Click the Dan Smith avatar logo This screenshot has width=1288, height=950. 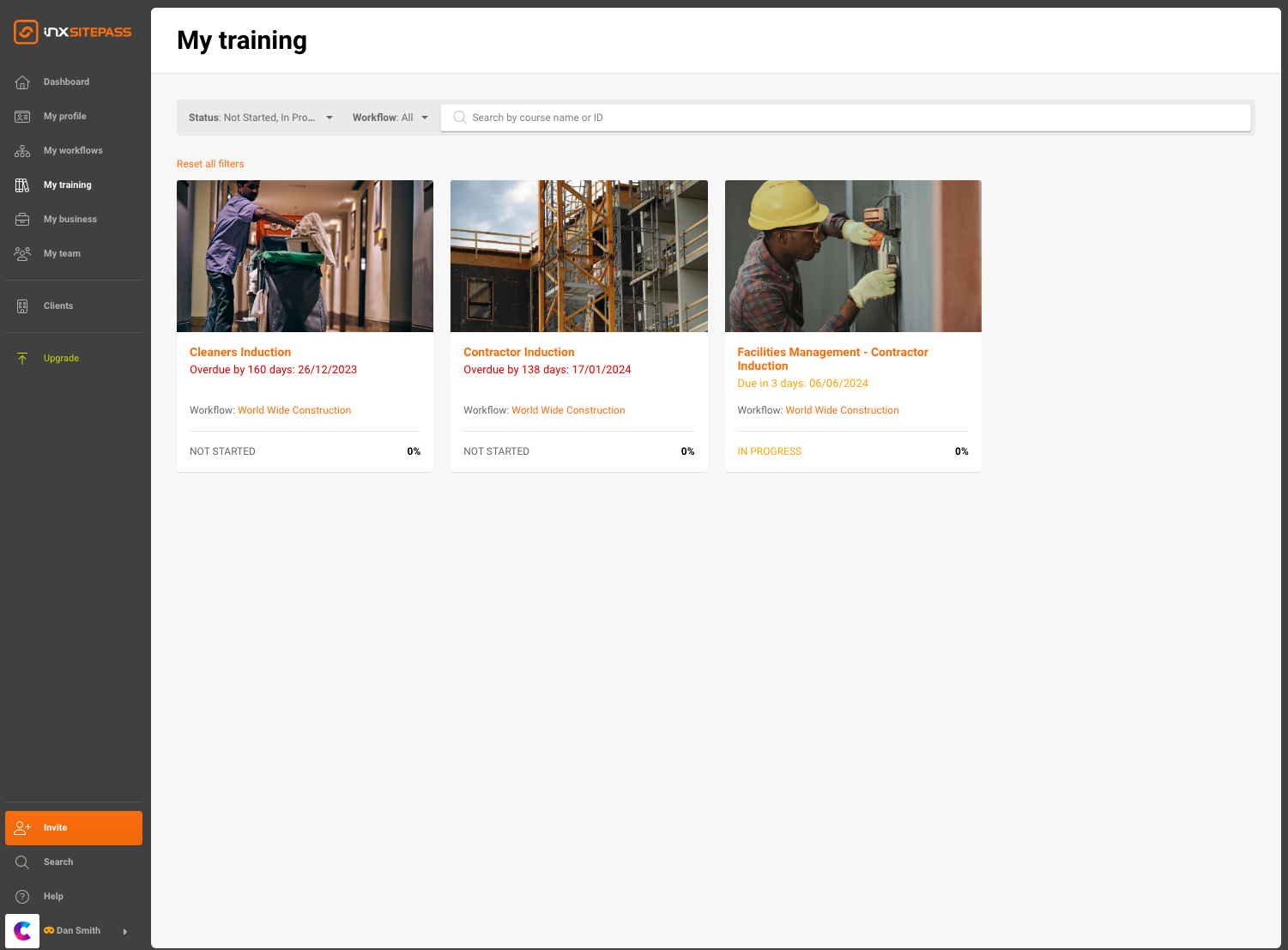tap(22, 931)
